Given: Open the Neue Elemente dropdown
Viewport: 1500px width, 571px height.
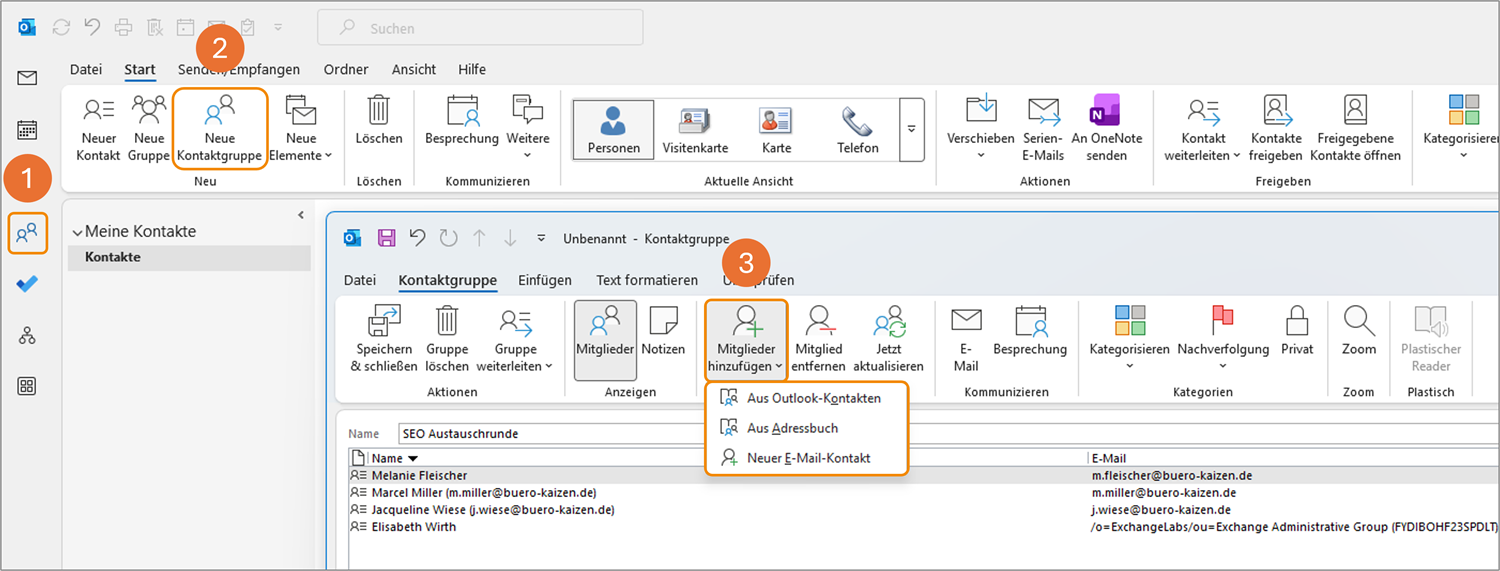Looking at the screenshot, I should point(301,128).
